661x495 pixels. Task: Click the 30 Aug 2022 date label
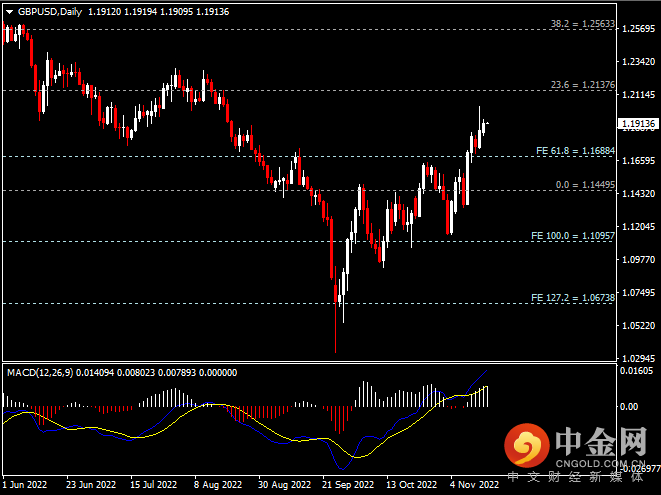[284, 484]
